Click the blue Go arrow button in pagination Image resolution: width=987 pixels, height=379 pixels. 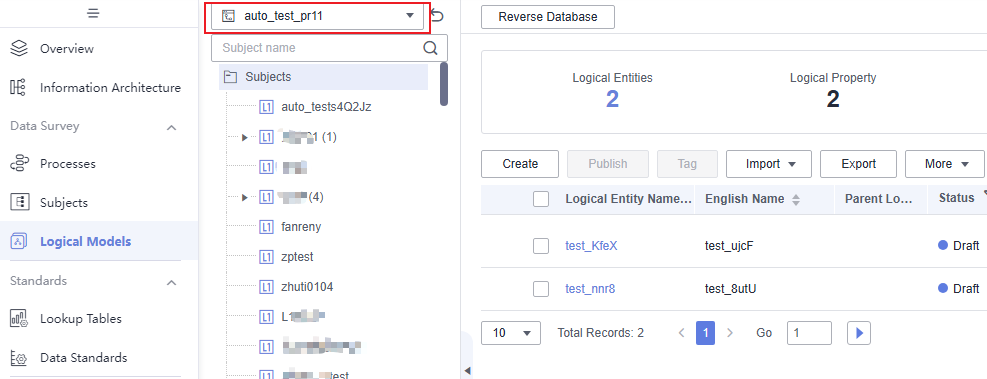[859, 332]
